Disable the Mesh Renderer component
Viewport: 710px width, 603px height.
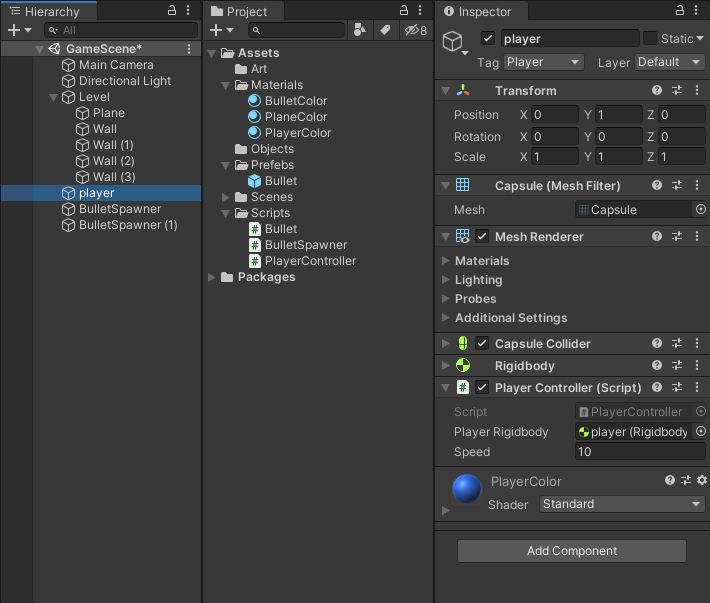[482, 236]
